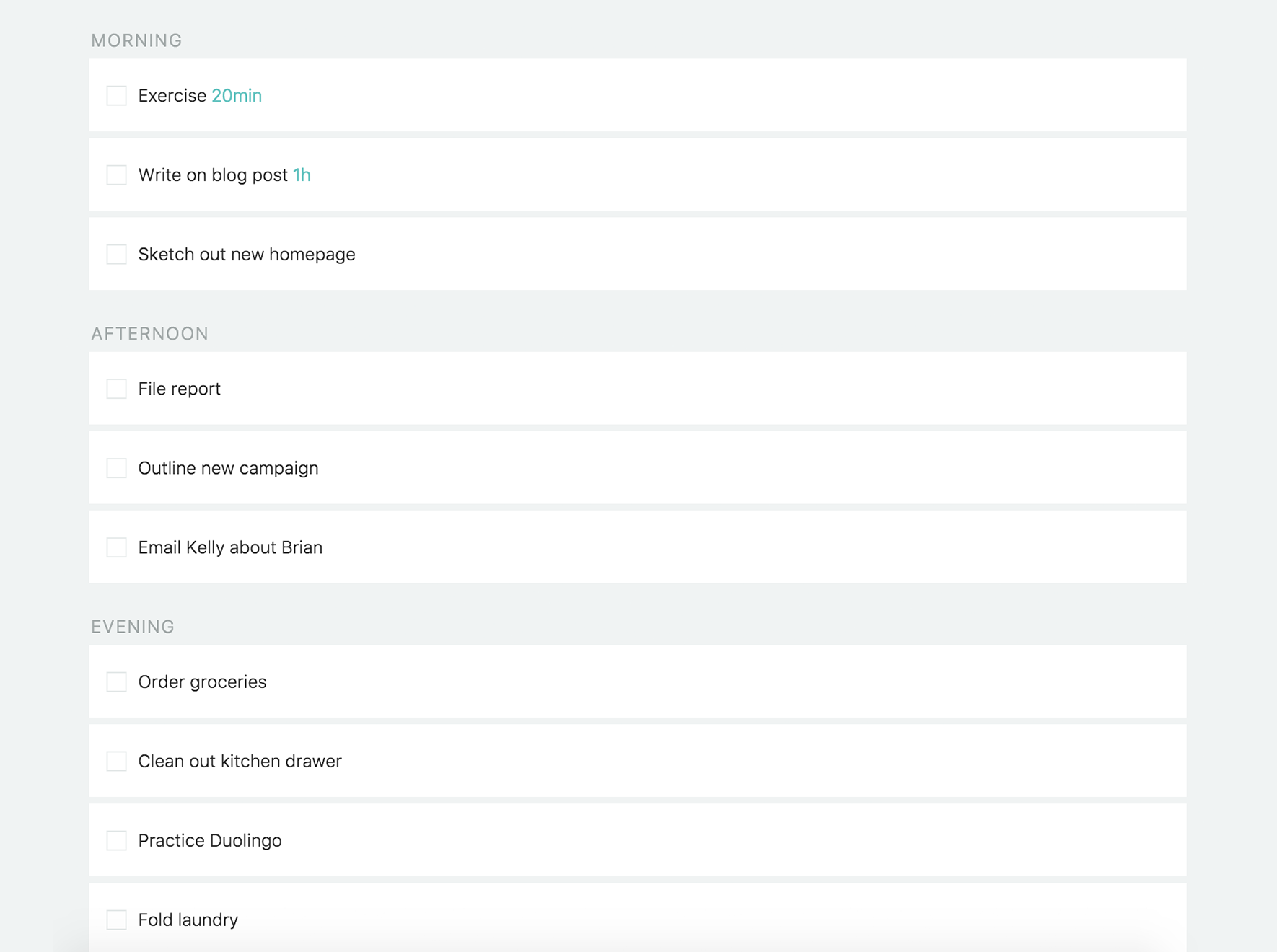The height and width of the screenshot is (952, 1277).
Task: Check the Practice Duolingo checkbox
Action: tap(116, 840)
